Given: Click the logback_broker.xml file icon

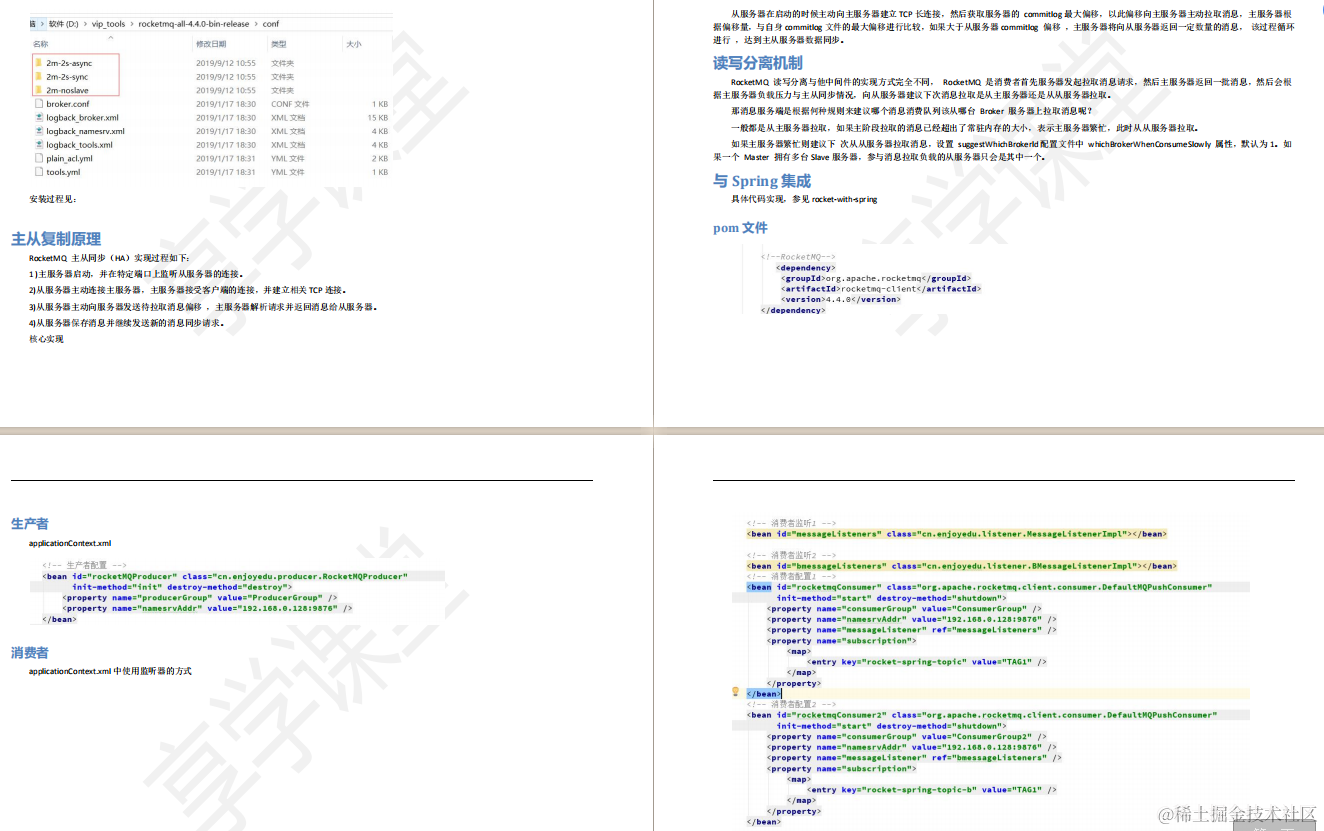Looking at the screenshot, I should [x=38, y=118].
